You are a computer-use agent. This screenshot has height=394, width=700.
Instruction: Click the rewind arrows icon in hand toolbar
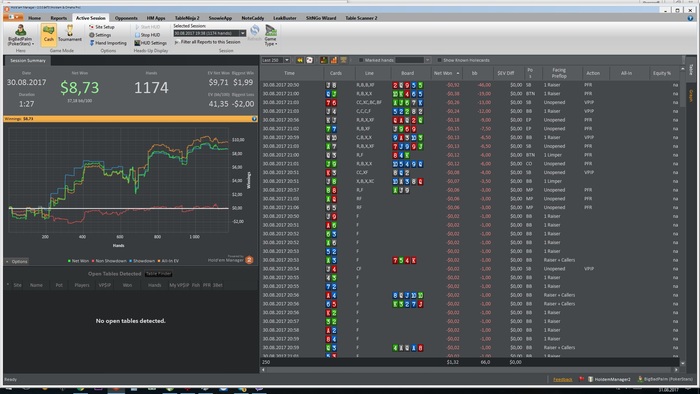300,60
